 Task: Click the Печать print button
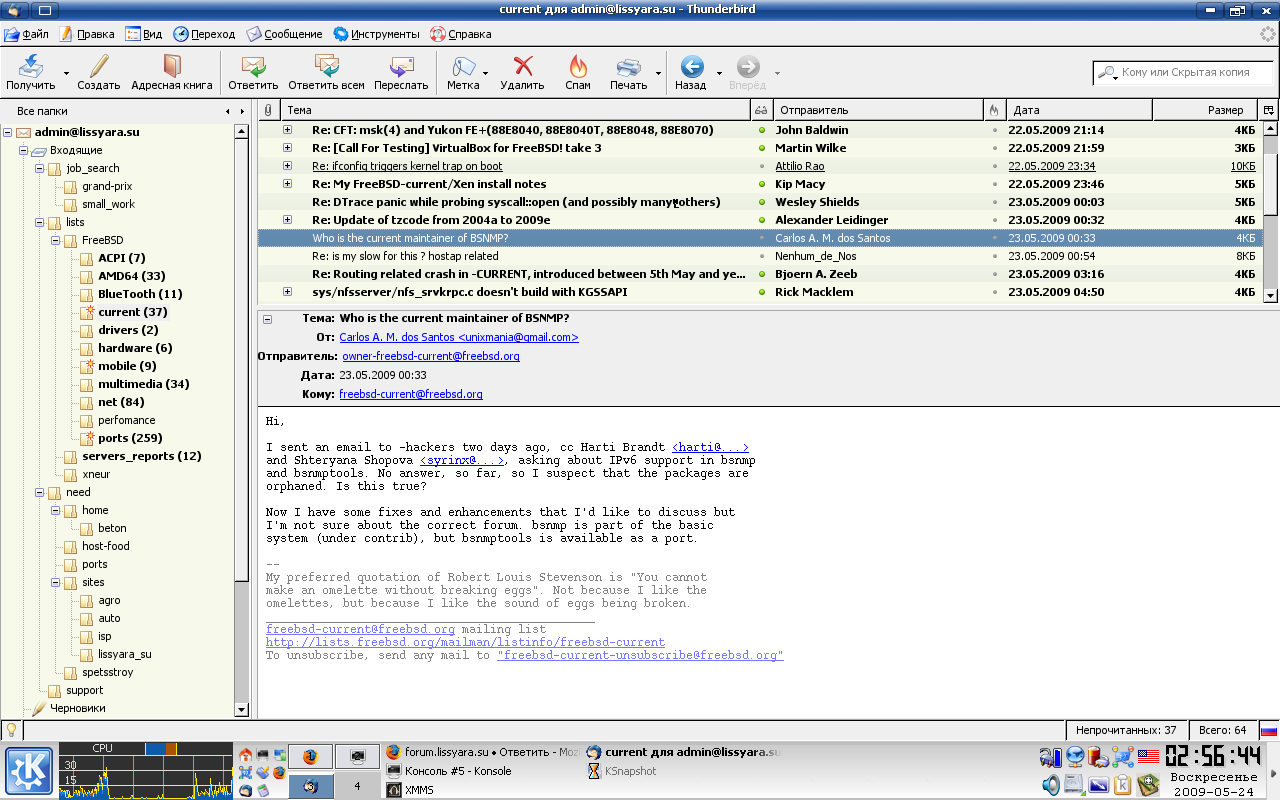(x=629, y=72)
